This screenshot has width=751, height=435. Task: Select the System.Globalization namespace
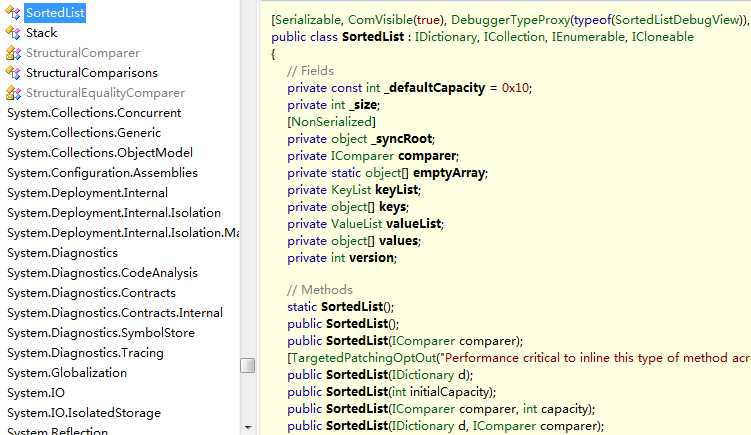pos(67,373)
